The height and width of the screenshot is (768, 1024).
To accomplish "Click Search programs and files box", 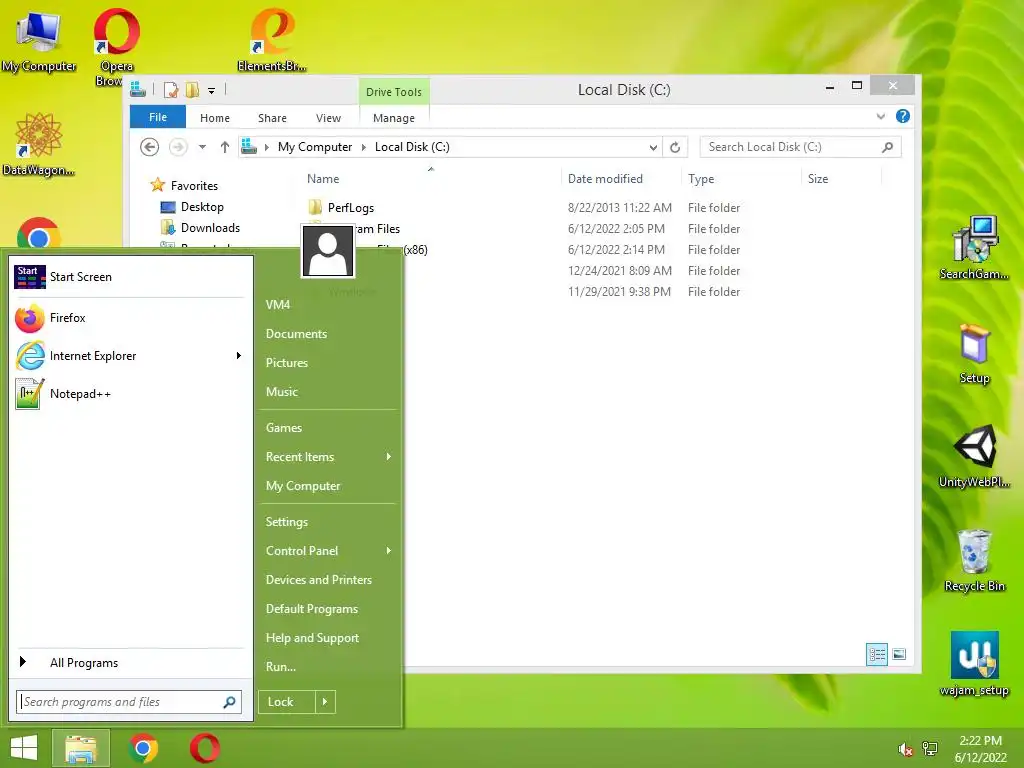I will coord(129,702).
